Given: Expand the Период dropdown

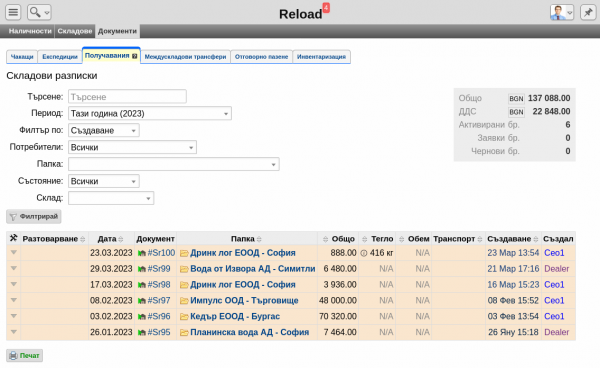Looking at the screenshot, I should tap(150, 113).
